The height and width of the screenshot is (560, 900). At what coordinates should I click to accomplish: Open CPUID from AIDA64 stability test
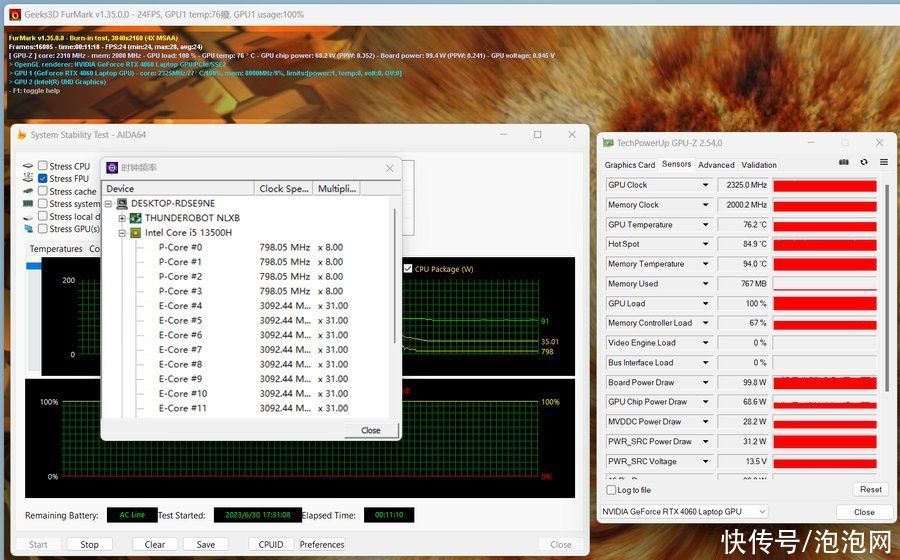tap(271, 544)
